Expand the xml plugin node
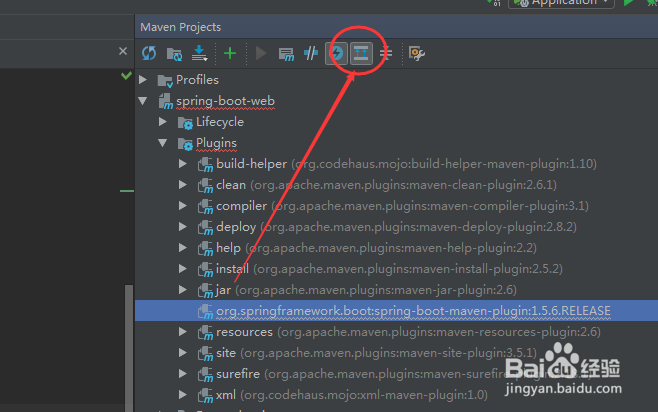The height and width of the screenshot is (412, 658). pyautogui.click(x=183, y=394)
